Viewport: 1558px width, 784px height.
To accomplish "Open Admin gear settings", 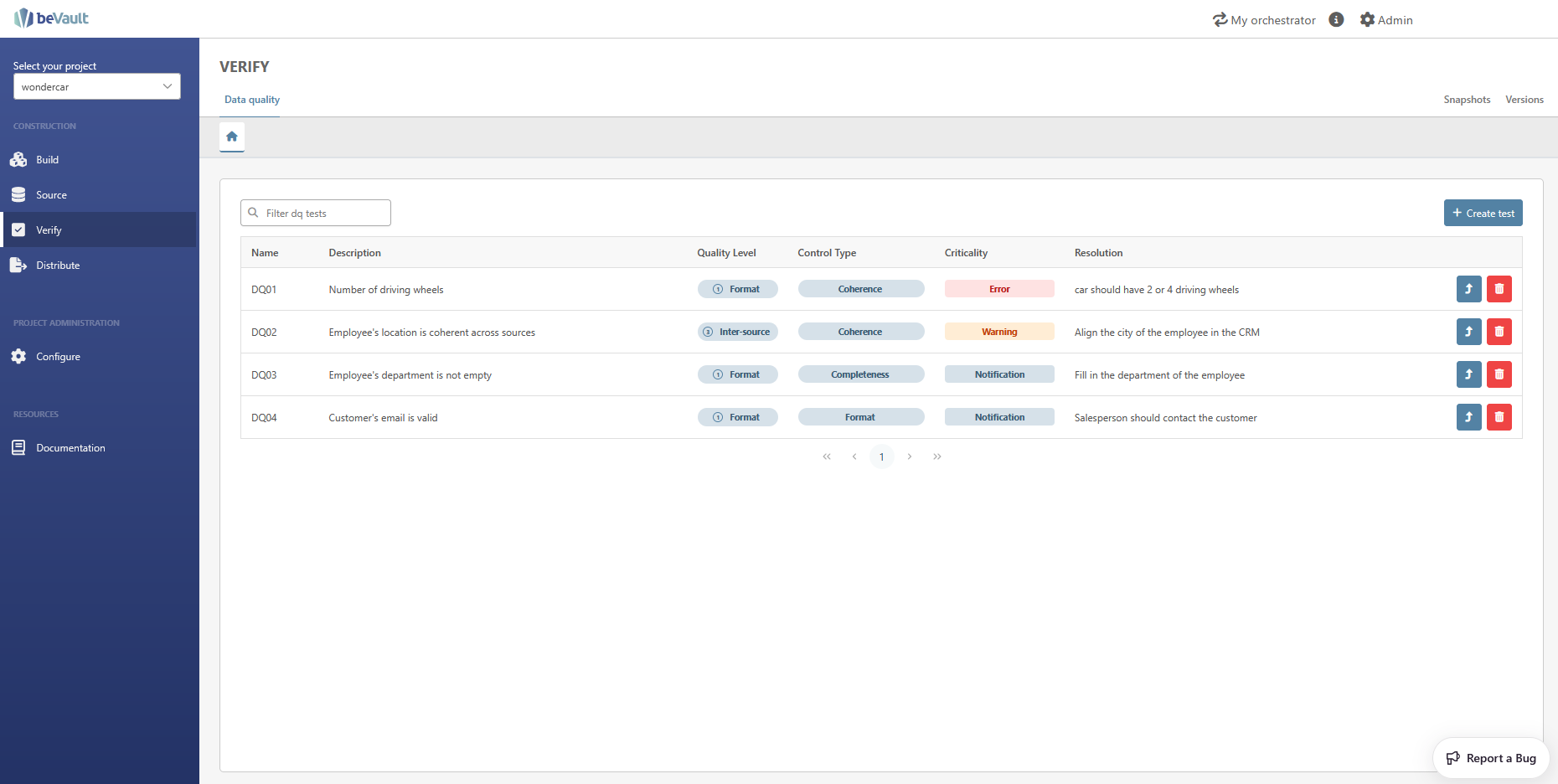I will [1385, 19].
